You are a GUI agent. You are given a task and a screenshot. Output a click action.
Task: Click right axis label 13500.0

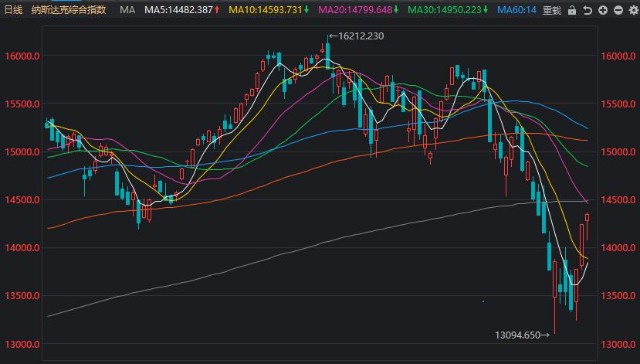pyautogui.click(x=618, y=295)
